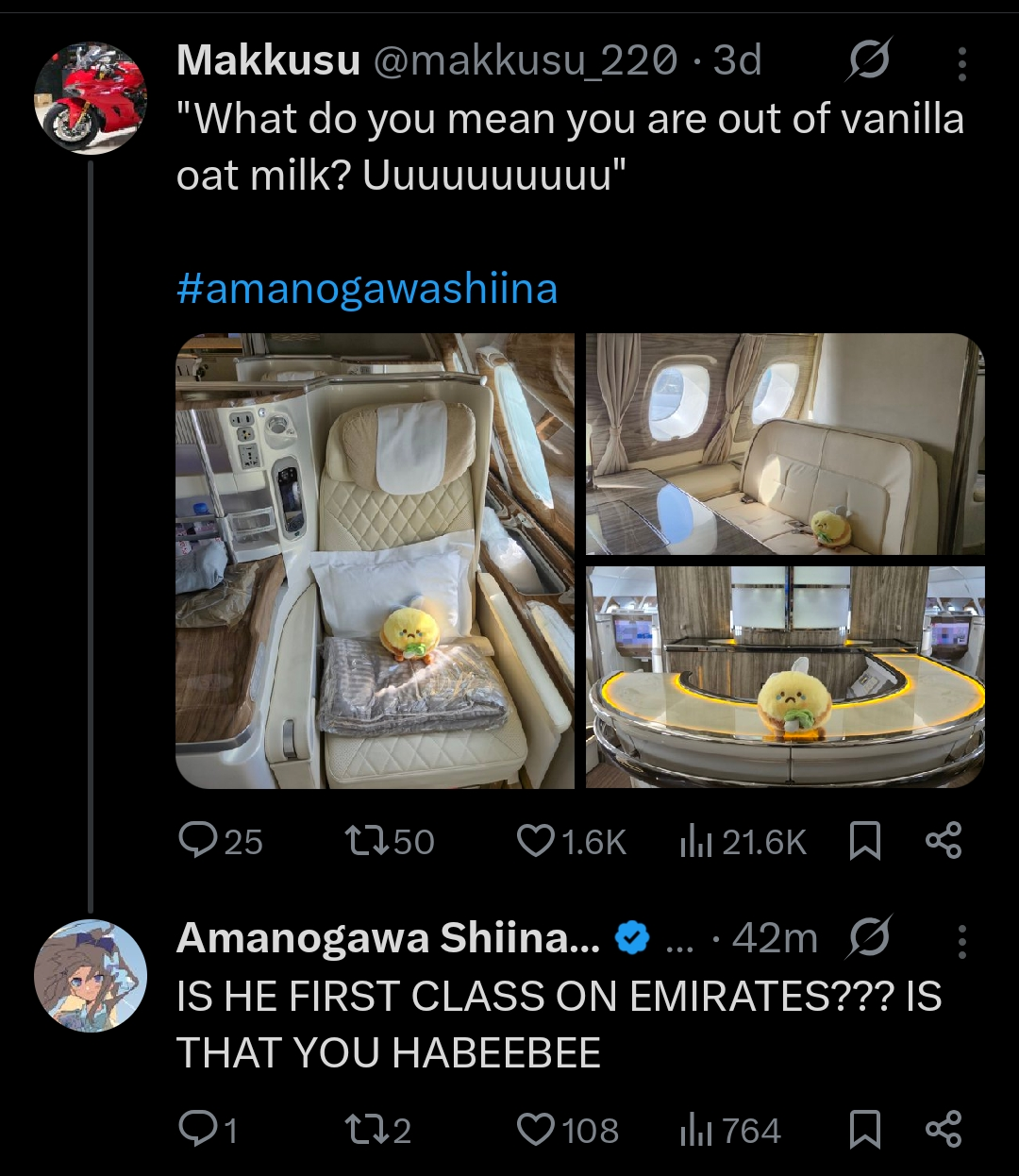Image resolution: width=1019 pixels, height=1176 pixels.
Task: View first-class seat photo with plush
Action: [375, 561]
